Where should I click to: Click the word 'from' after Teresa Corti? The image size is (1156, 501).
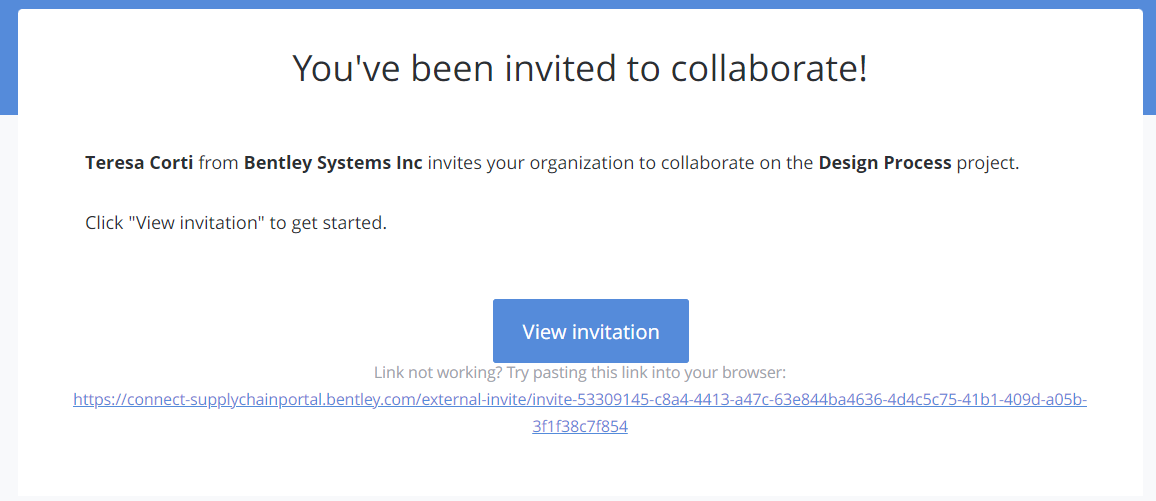[219, 163]
